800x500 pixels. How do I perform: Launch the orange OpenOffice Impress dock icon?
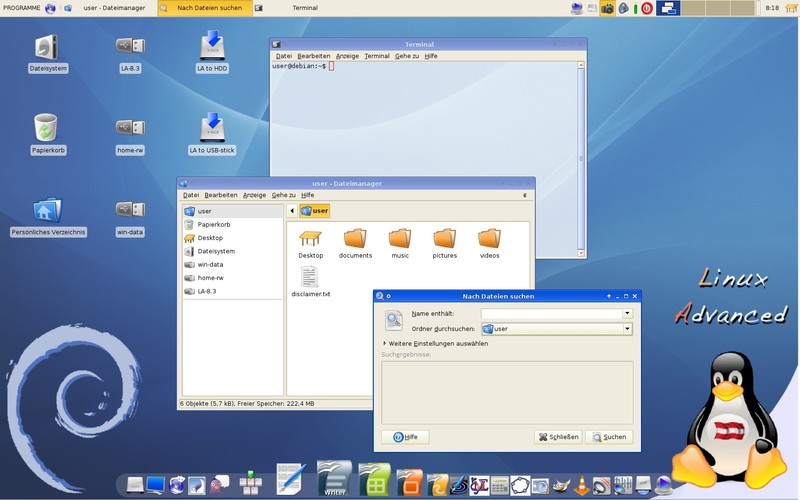[409, 483]
